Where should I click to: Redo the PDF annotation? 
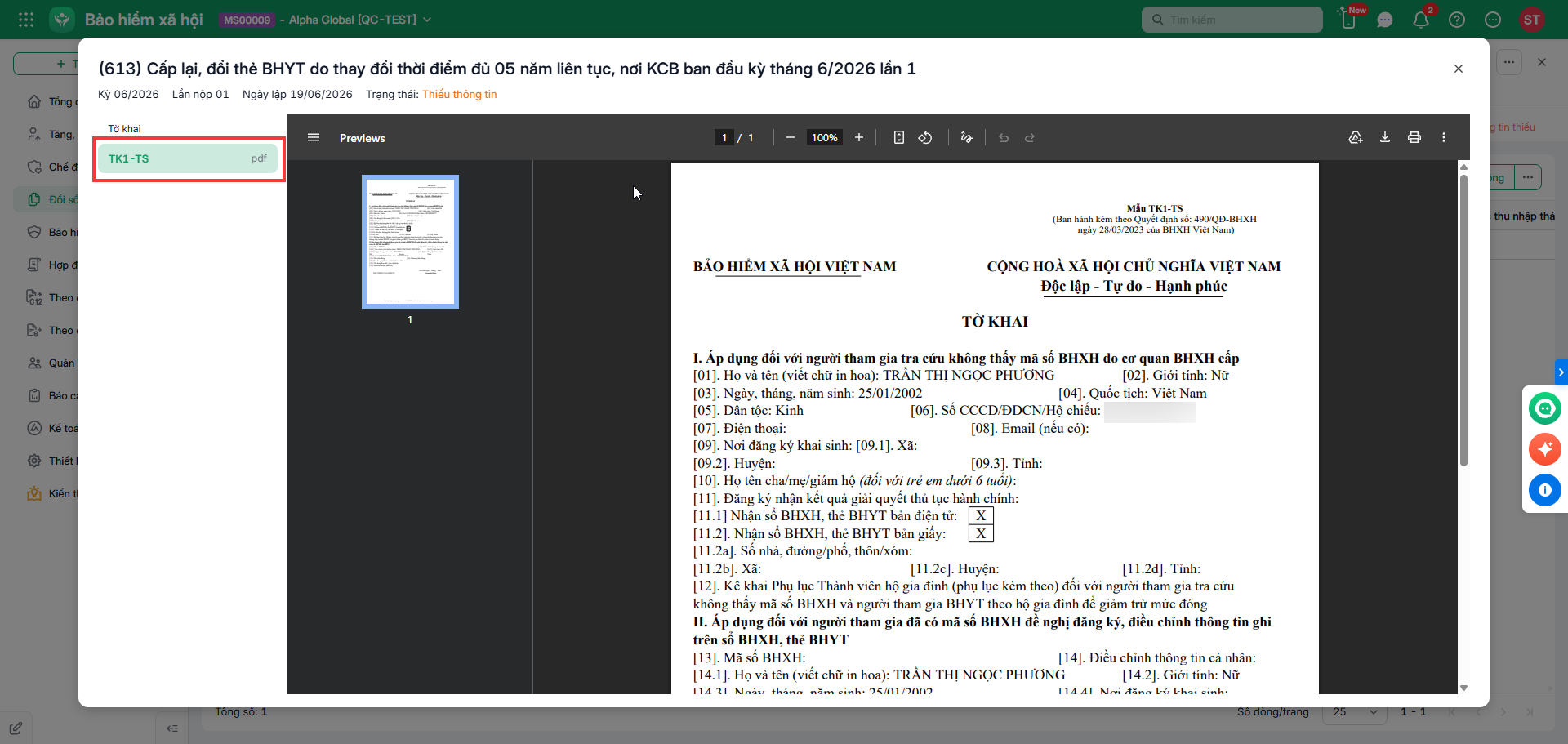(x=1030, y=138)
